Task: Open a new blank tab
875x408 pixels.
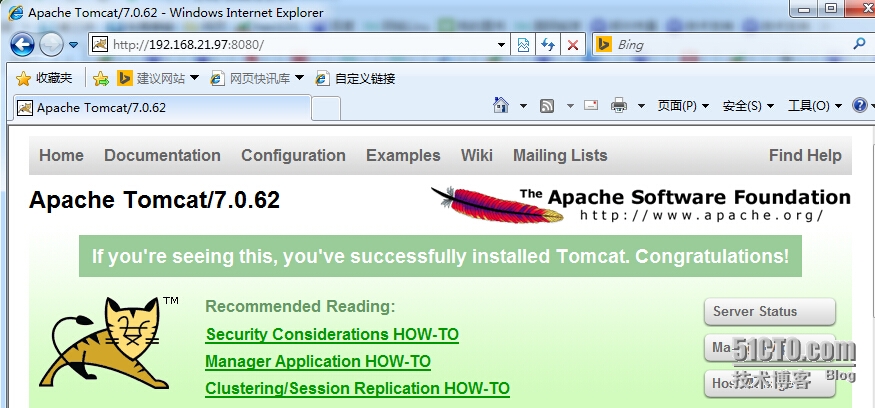Action: click(x=326, y=108)
